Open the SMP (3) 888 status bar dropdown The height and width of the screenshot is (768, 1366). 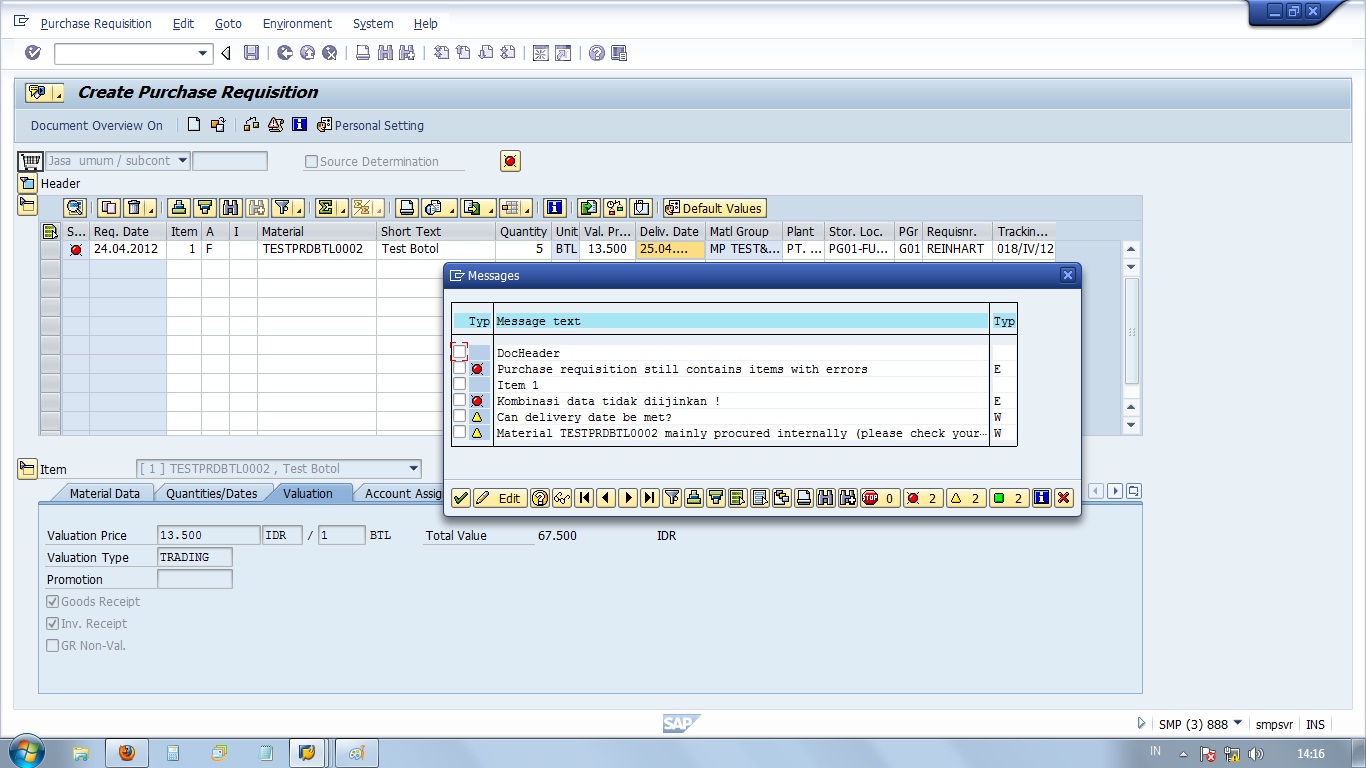[x=1238, y=723]
